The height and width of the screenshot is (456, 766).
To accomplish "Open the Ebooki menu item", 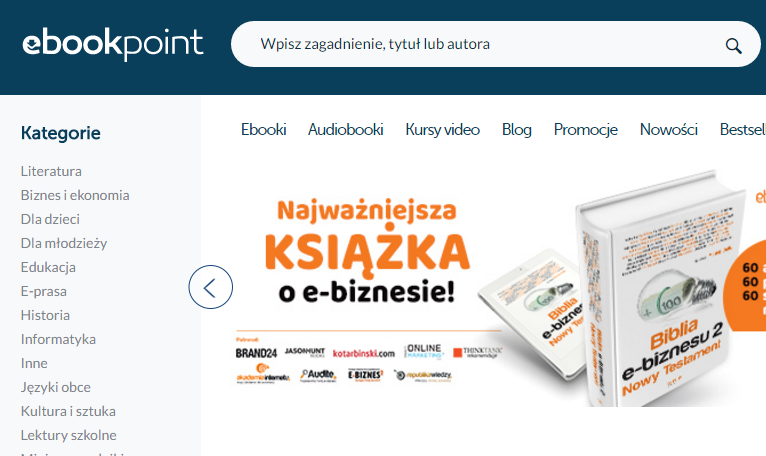I will pyautogui.click(x=264, y=130).
